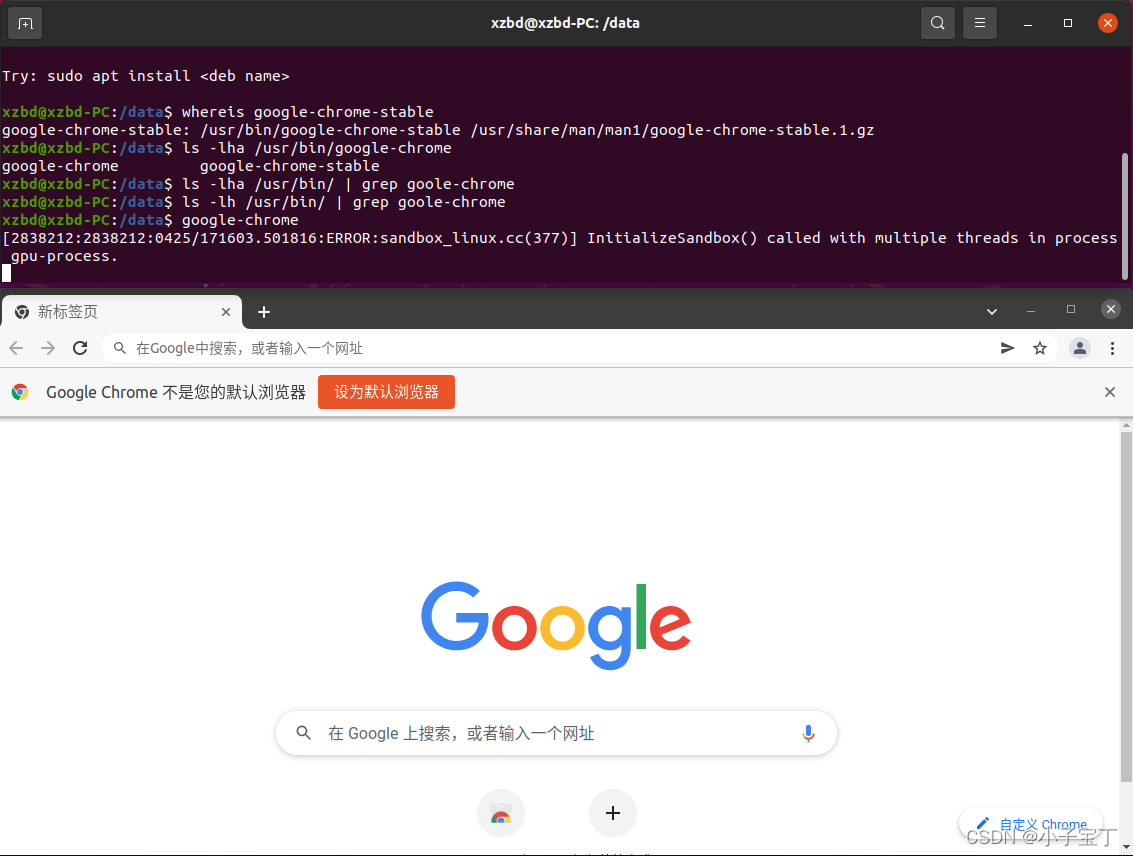Go forward with the Chrome forward arrow
The height and width of the screenshot is (856, 1133).
click(x=48, y=348)
